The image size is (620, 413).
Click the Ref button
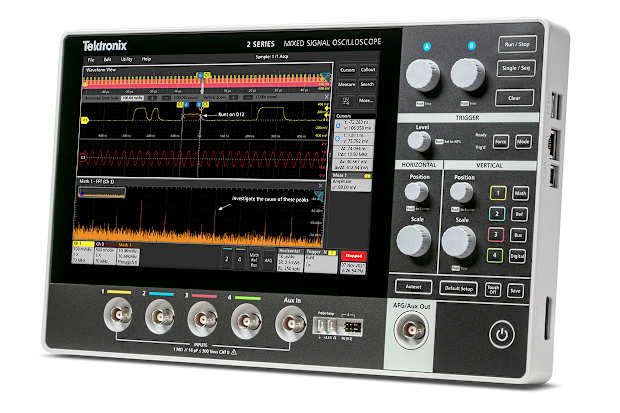click(519, 214)
